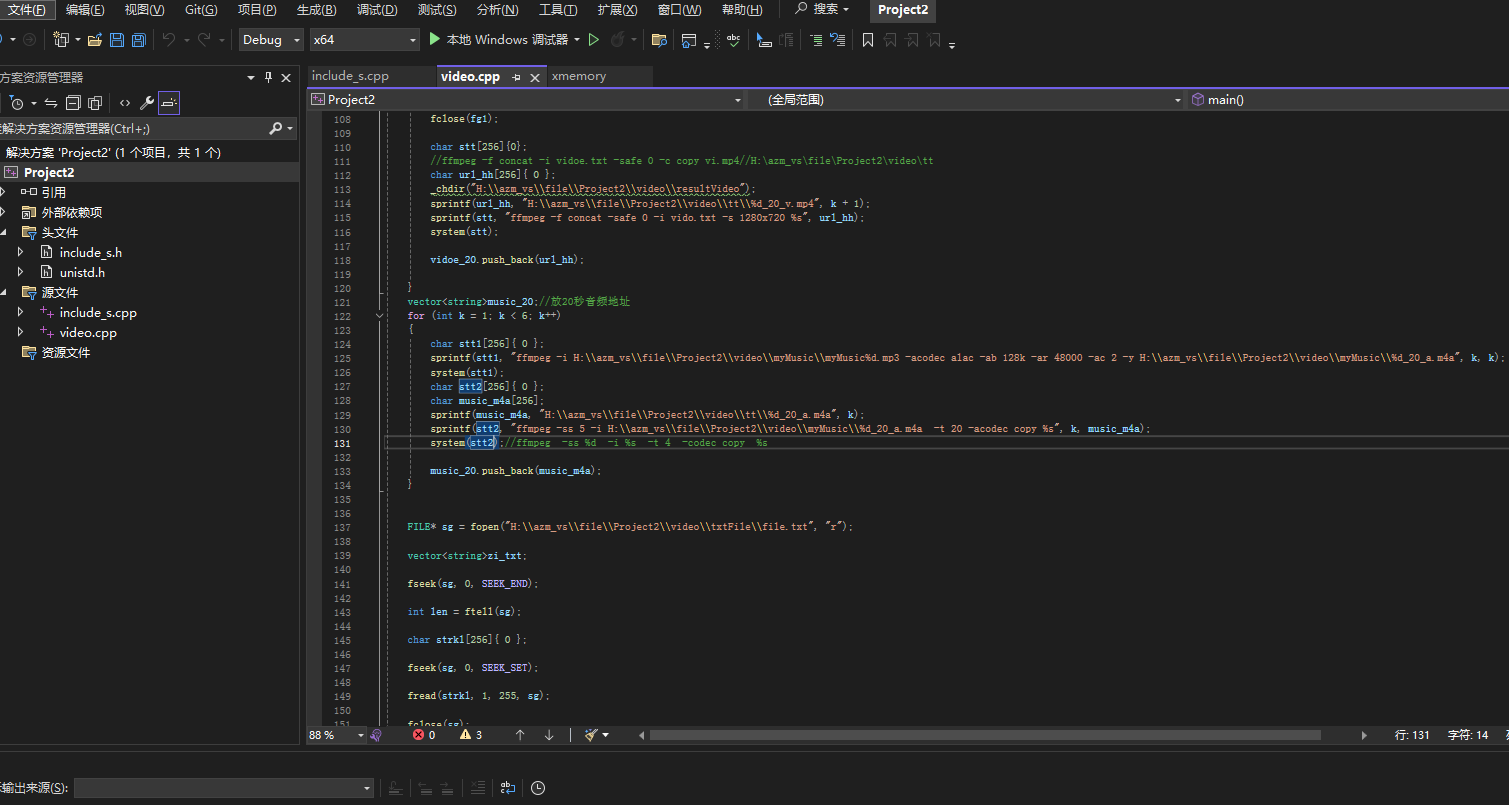Image resolution: width=1509 pixels, height=805 pixels.
Task: Open the 调试(D) menu
Action: [377, 10]
